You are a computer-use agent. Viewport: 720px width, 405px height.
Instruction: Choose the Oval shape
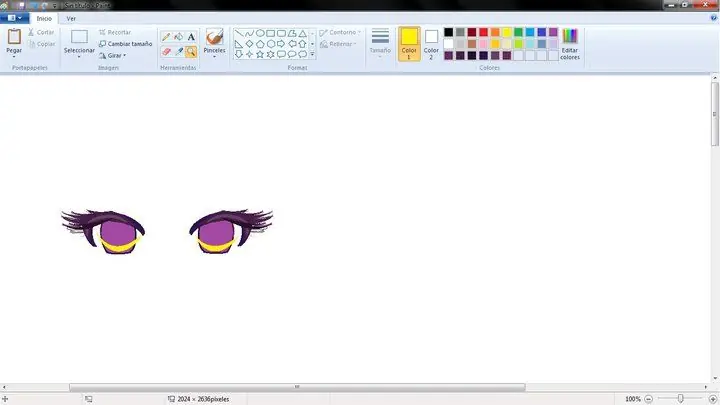coord(260,34)
